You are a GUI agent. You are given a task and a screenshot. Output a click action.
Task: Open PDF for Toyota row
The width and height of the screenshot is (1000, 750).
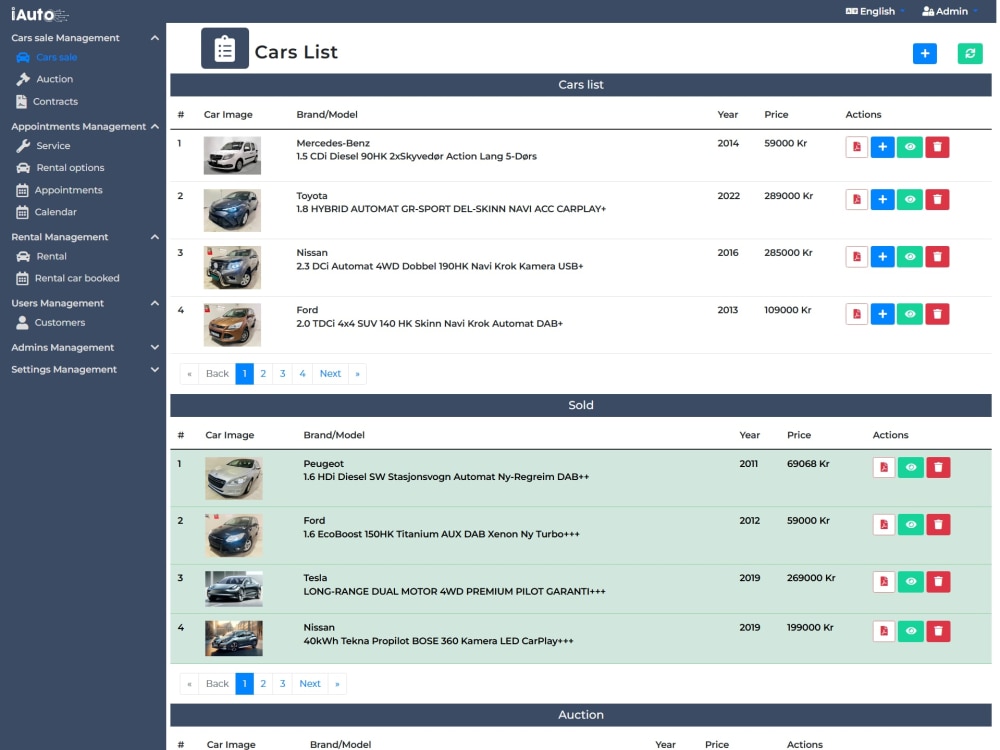click(x=856, y=200)
